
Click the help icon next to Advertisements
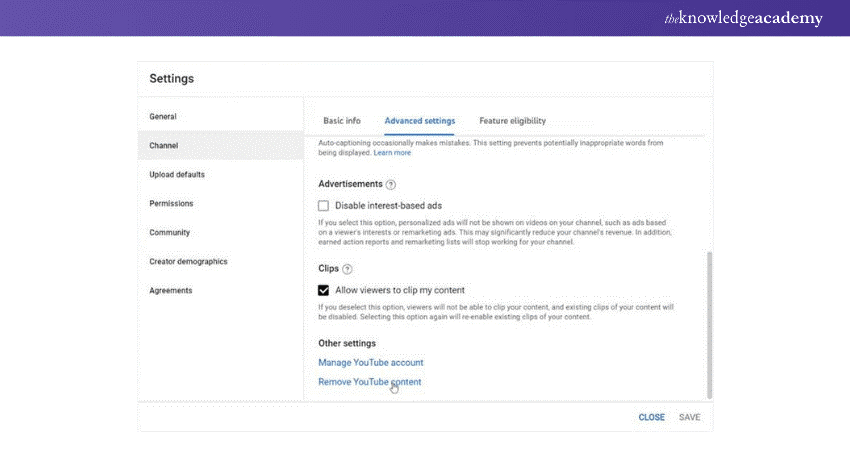pyautogui.click(x=391, y=185)
